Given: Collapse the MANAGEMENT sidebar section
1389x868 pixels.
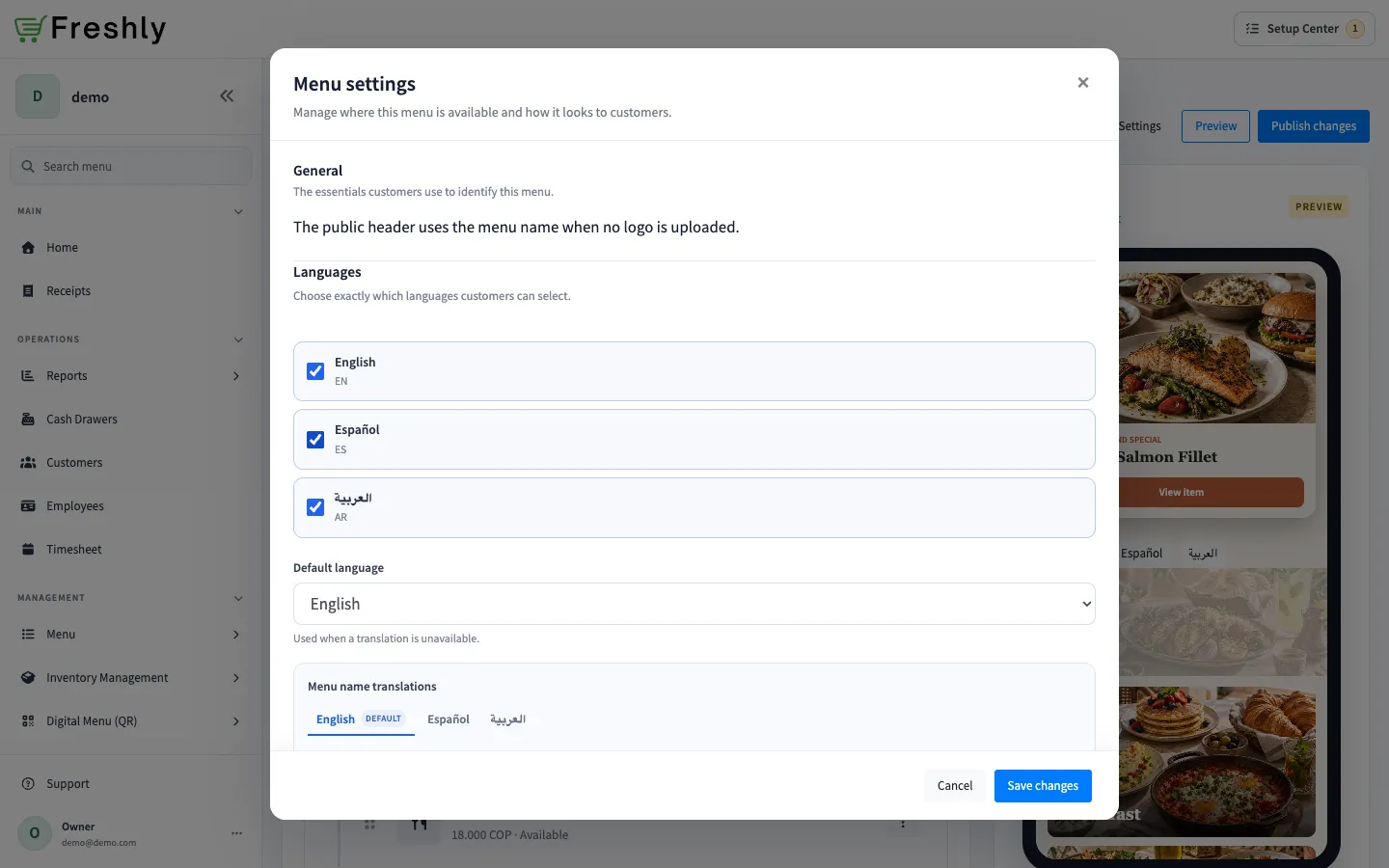Looking at the screenshot, I should pyautogui.click(x=238, y=598).
